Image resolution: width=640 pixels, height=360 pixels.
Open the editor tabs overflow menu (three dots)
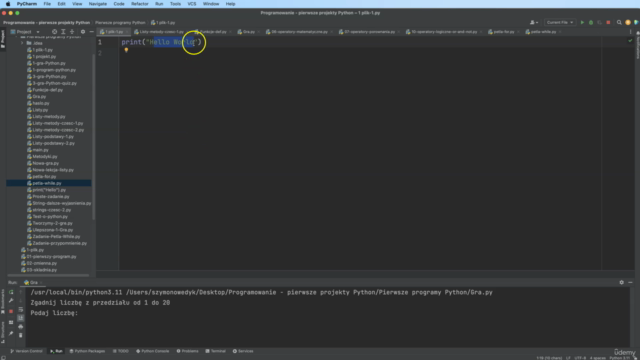click(x=630, y=31)
